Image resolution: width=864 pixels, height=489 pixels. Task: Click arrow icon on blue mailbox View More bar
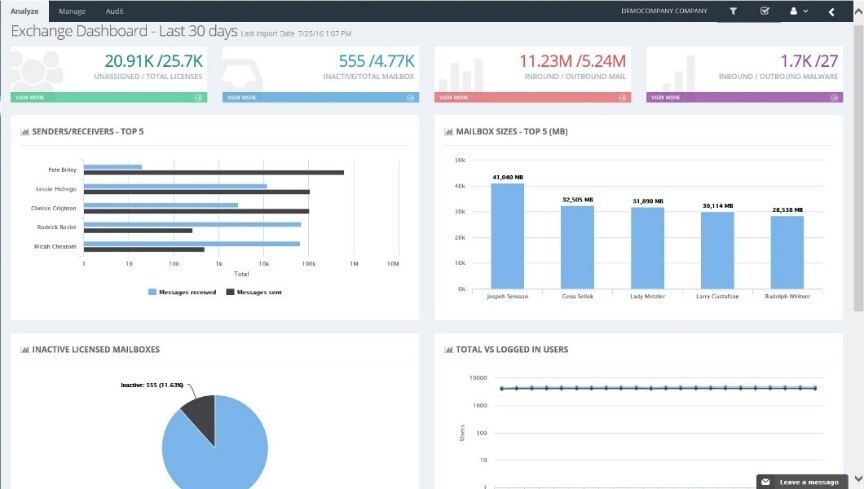point(411,98)
